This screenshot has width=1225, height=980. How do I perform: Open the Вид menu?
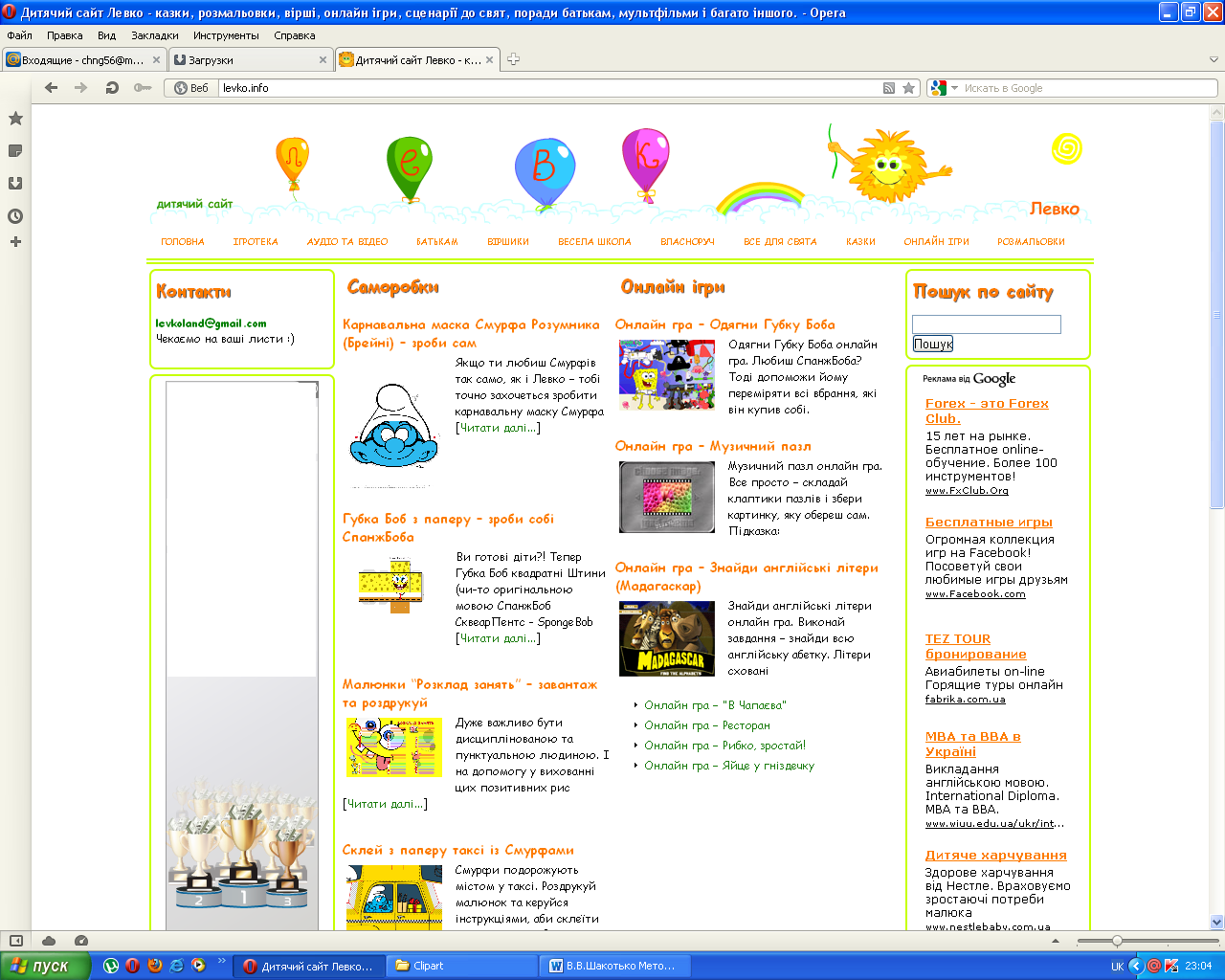click(x=106, y=35)
